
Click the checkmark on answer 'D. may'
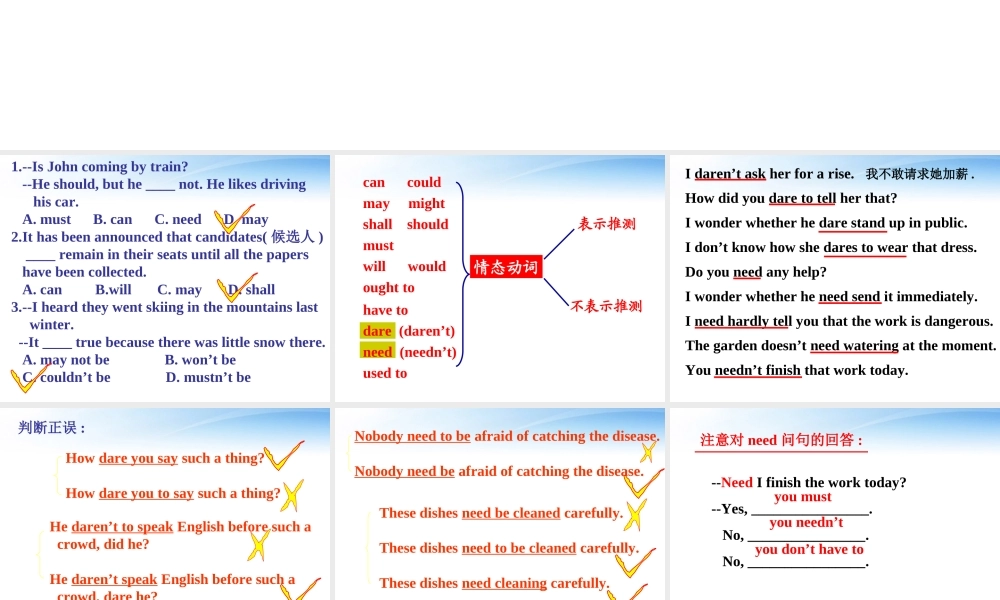click(233, 219)
